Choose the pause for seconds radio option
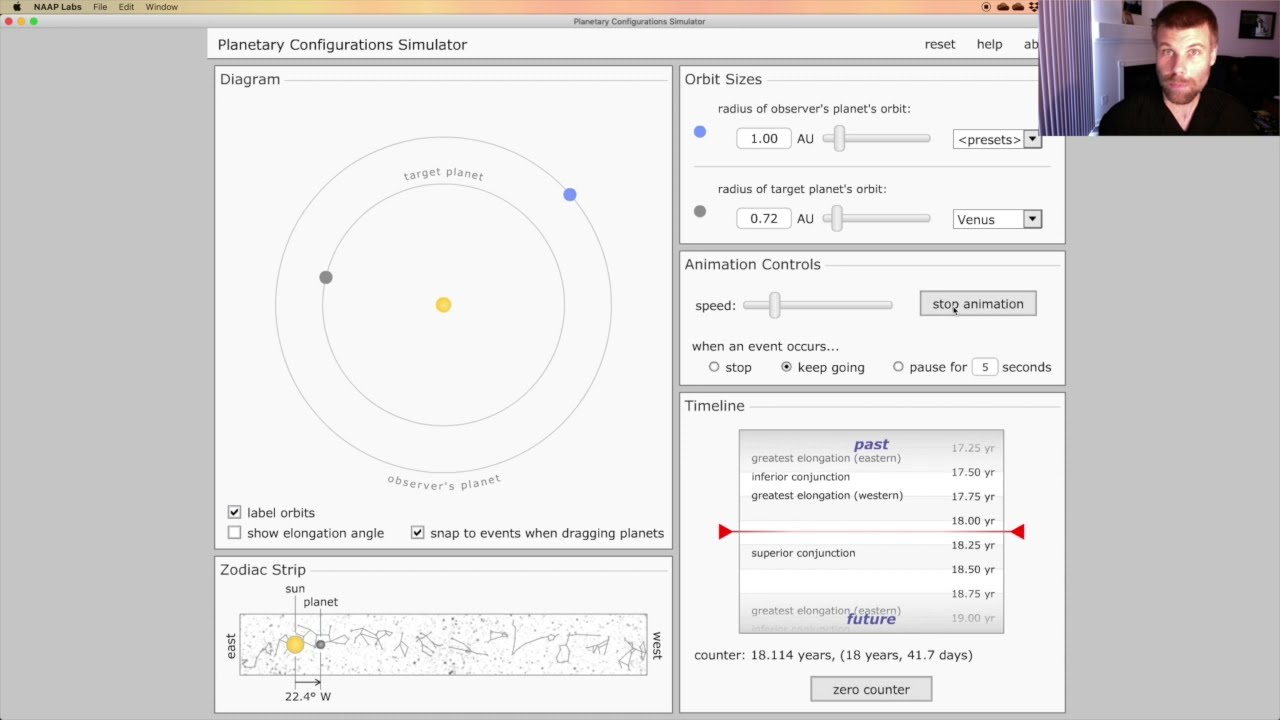This screenshot has width=1280, height=720. coord(898,367)
